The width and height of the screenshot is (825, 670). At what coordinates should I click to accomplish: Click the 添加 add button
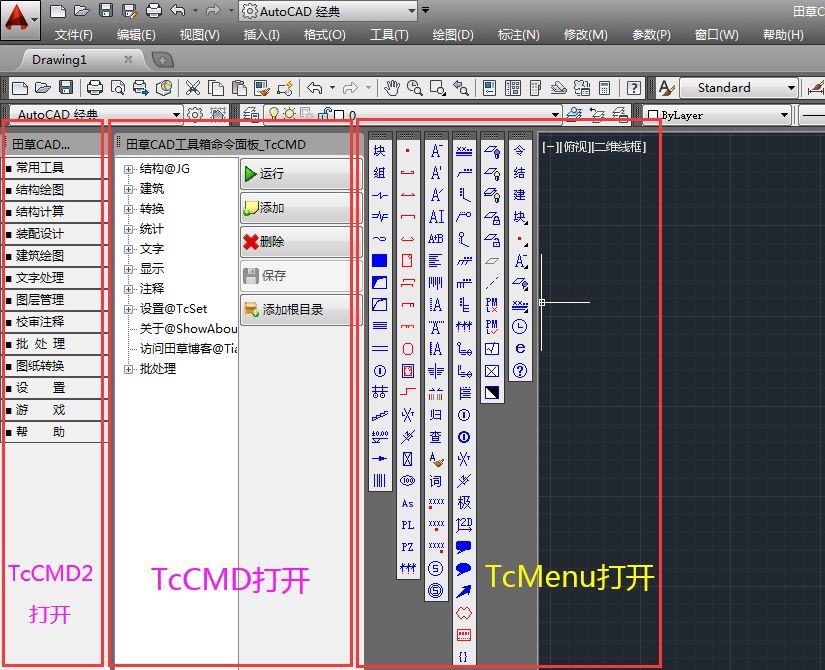[301, 207]
